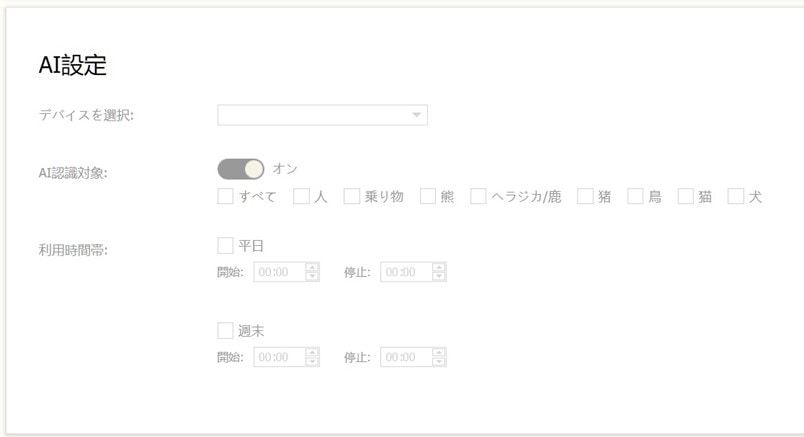Check the 犬 checkbox

736,197
